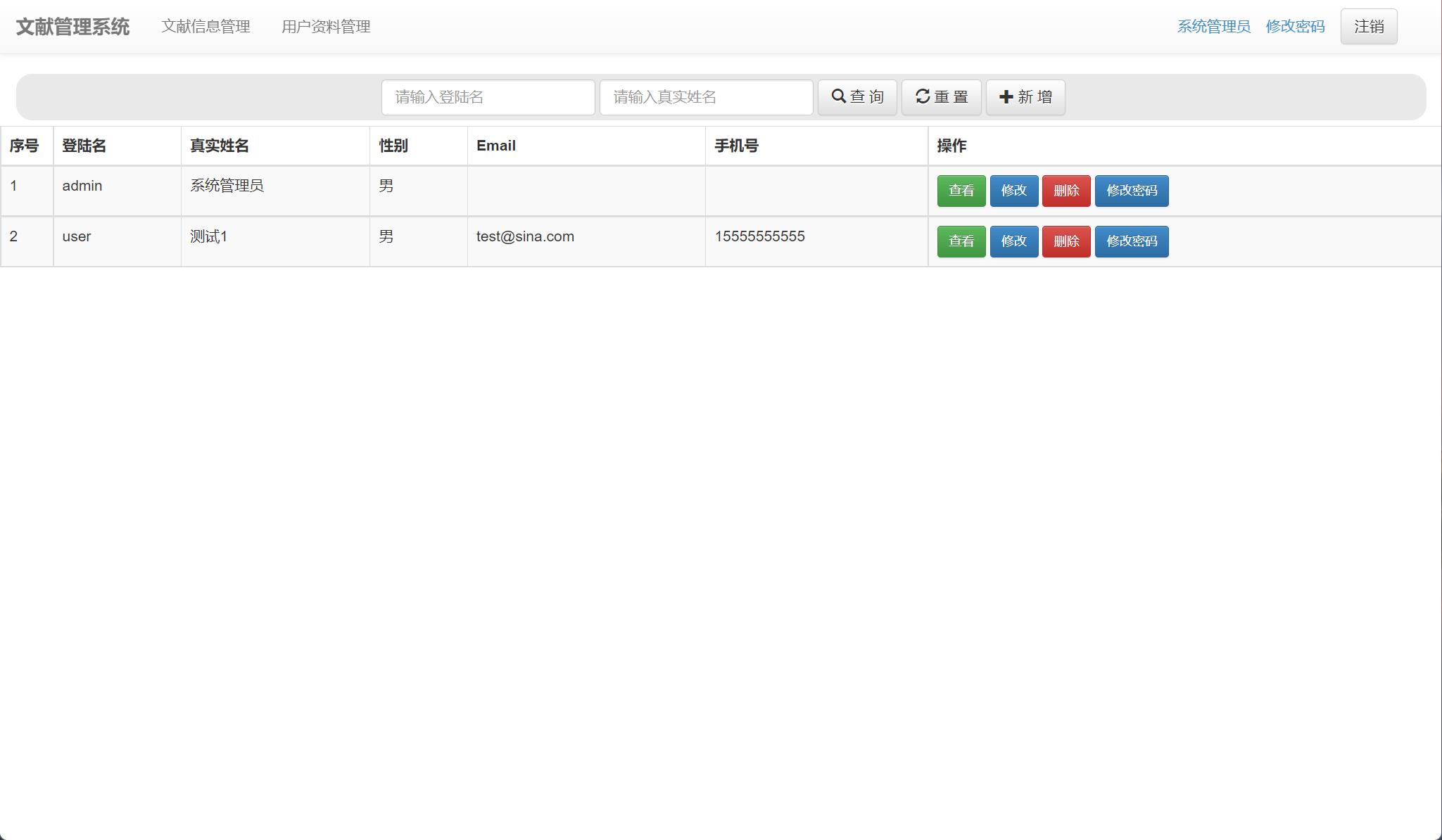Click the 修改密码 link in header
1442x840 pixels.
(1296, 27)
